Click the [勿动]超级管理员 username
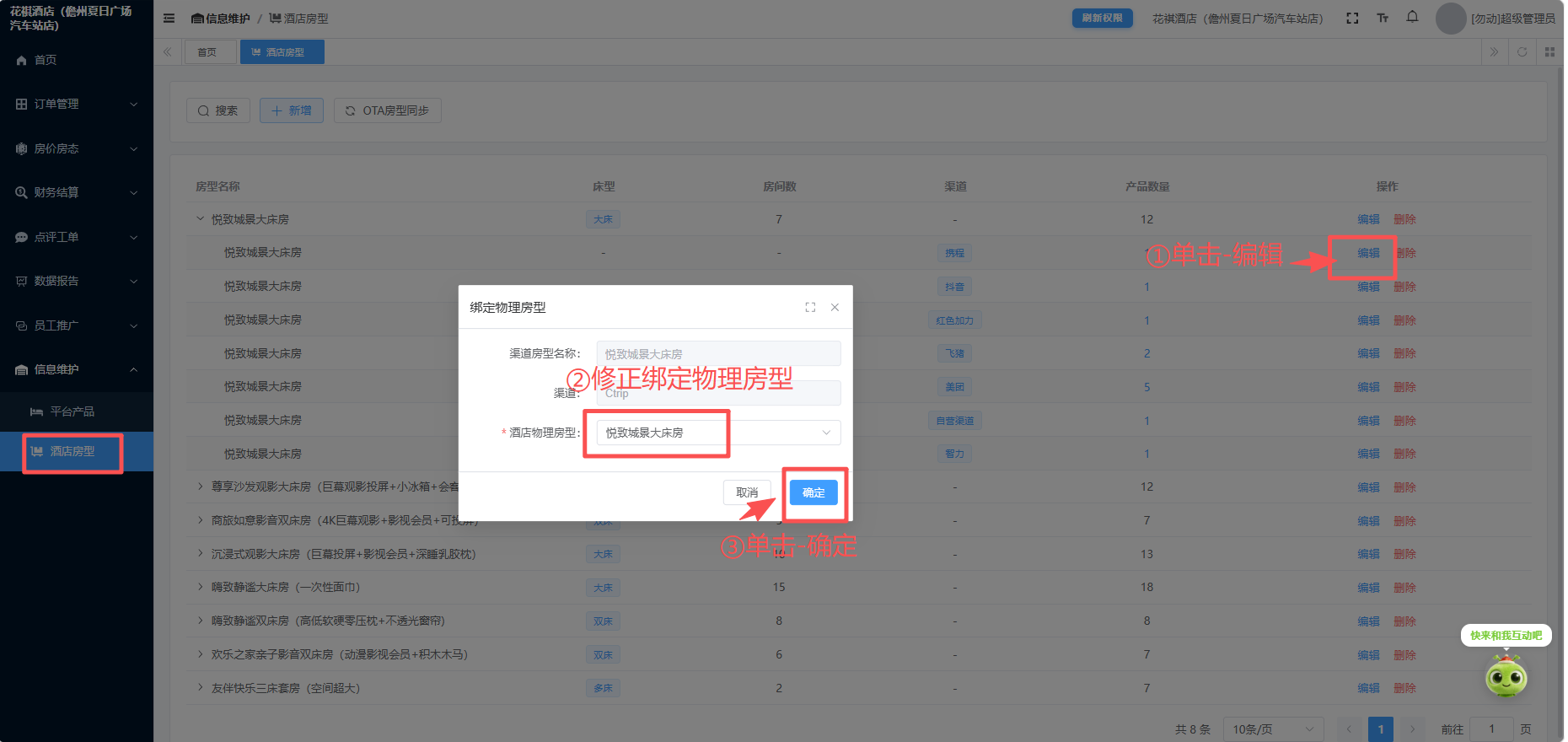1568x742 pixels. tap(1513, 18)
